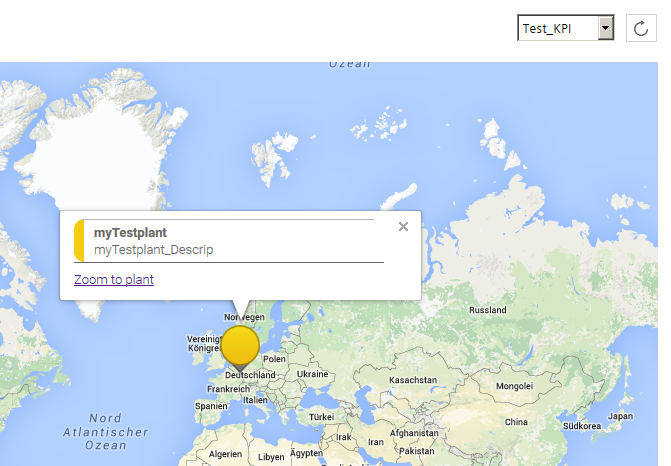671x466 pixels.
Task: Click the Deutschland label on map
Action: coord(250,375)
